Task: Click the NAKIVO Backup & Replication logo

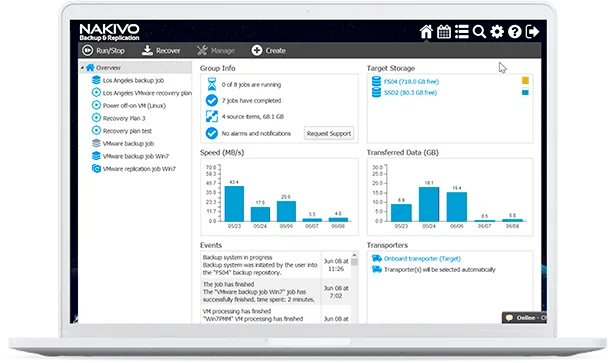Action: 109,32
